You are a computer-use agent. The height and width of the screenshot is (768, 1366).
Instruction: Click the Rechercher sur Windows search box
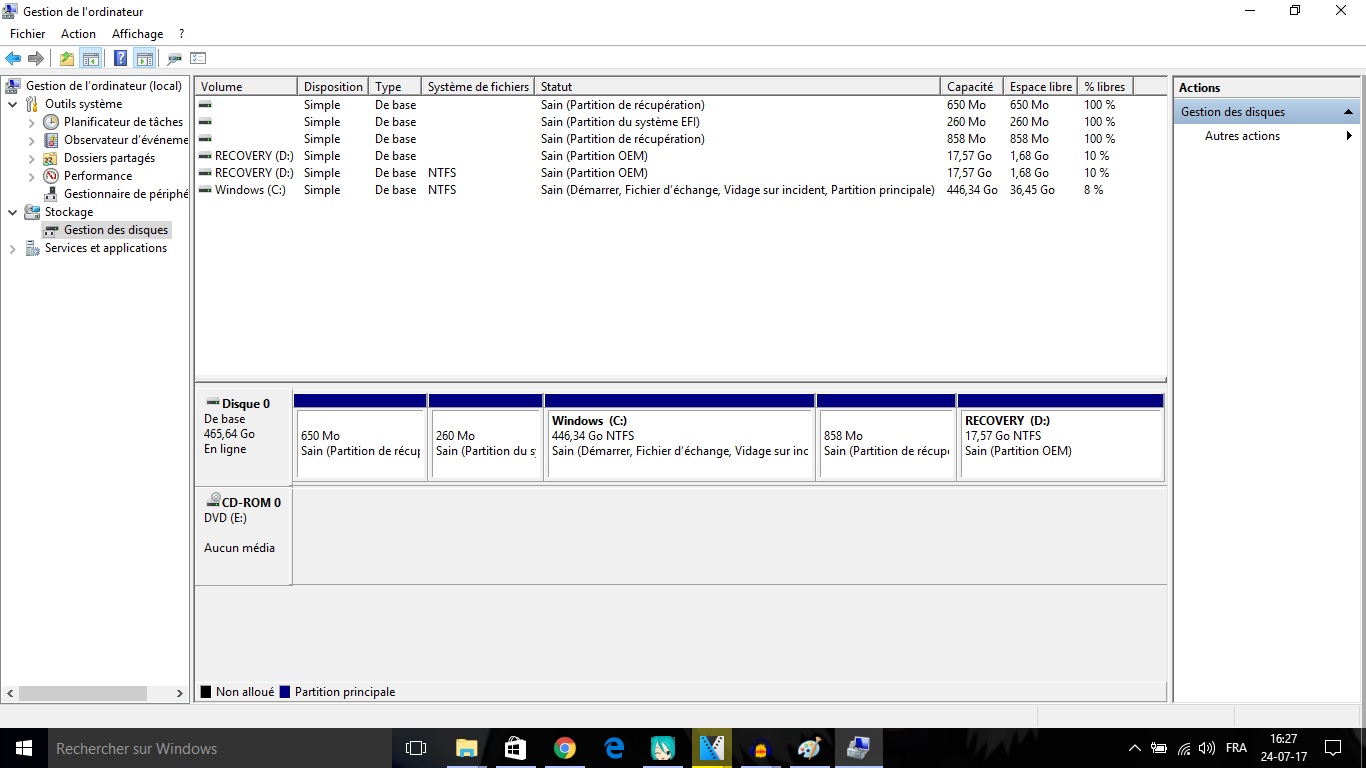point(220,748)
